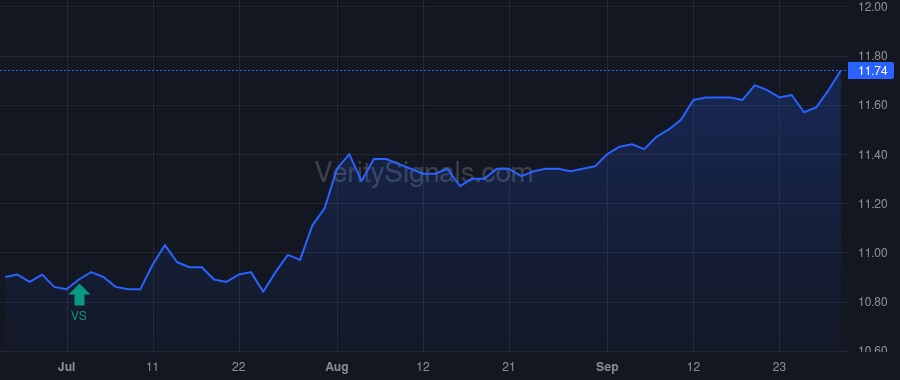This screenshot has width=900, height=380.
Task: Click the 10.80 price axis label
Action: point(872,302)
